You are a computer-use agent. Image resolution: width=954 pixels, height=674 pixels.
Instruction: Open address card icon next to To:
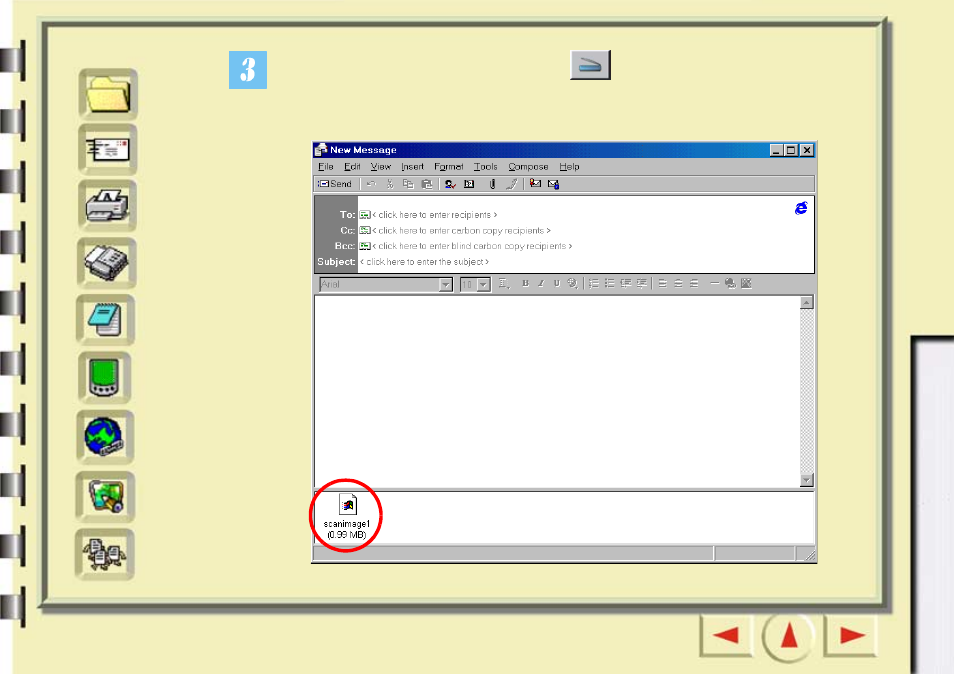pyautogui.click(x=364, y=215)
